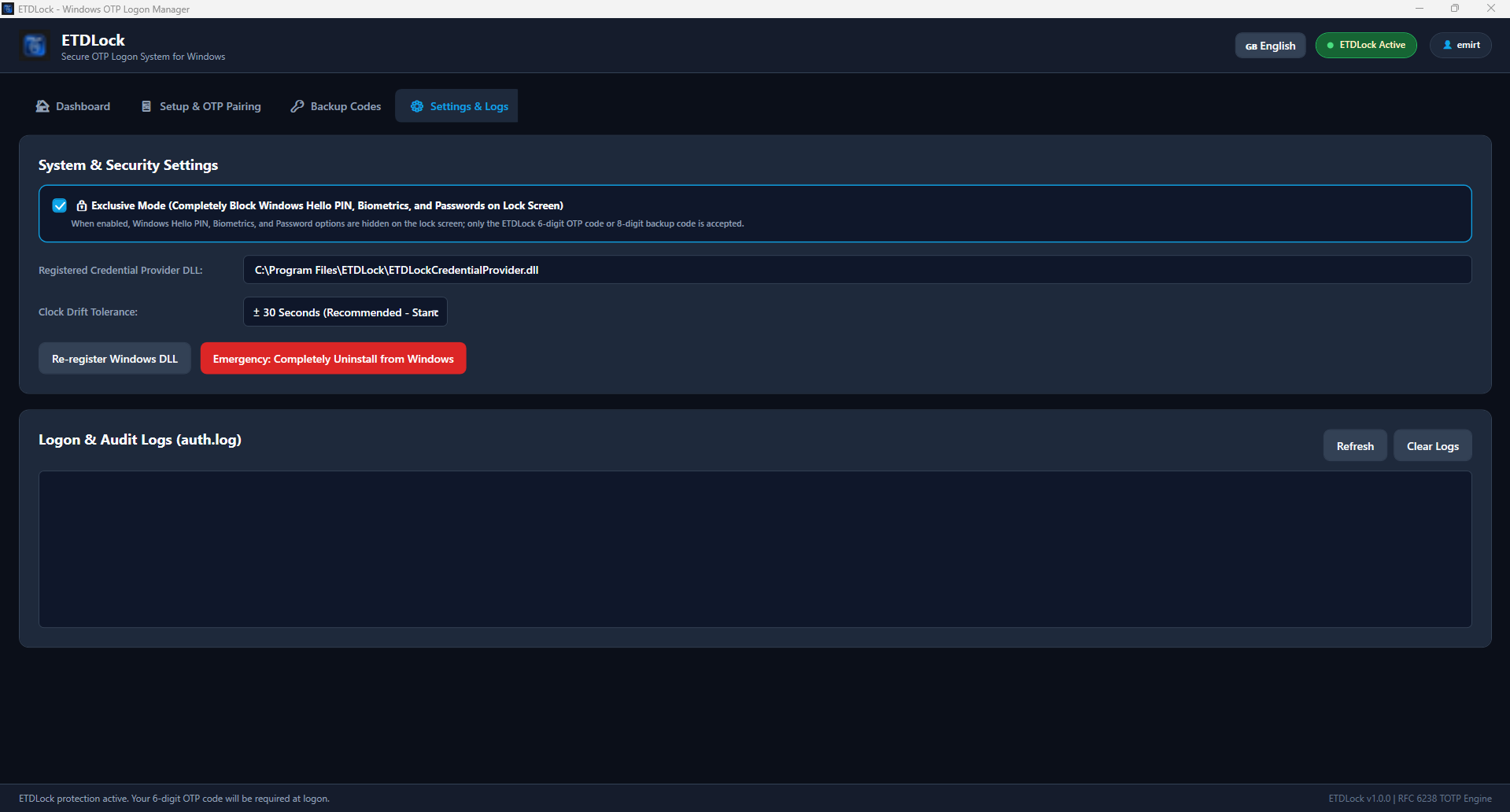This screenshot has width=1510, height=812.
Task: Click the padlock icon beside Exclusive Mode
Action: (82, 205)
